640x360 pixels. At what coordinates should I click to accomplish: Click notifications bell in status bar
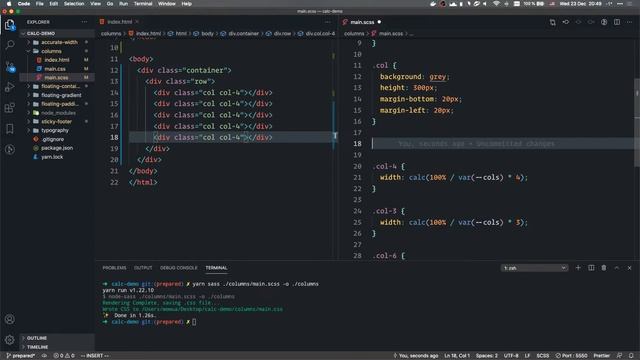[x=631, y=356]
